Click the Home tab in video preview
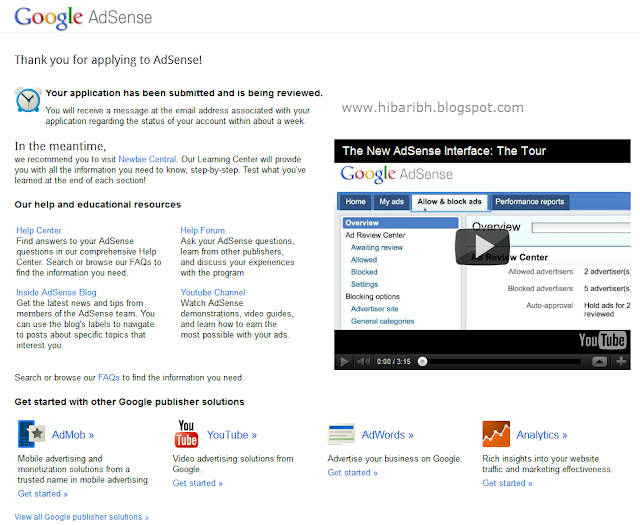This screenshot has width=640, height=525. (356, 202)
